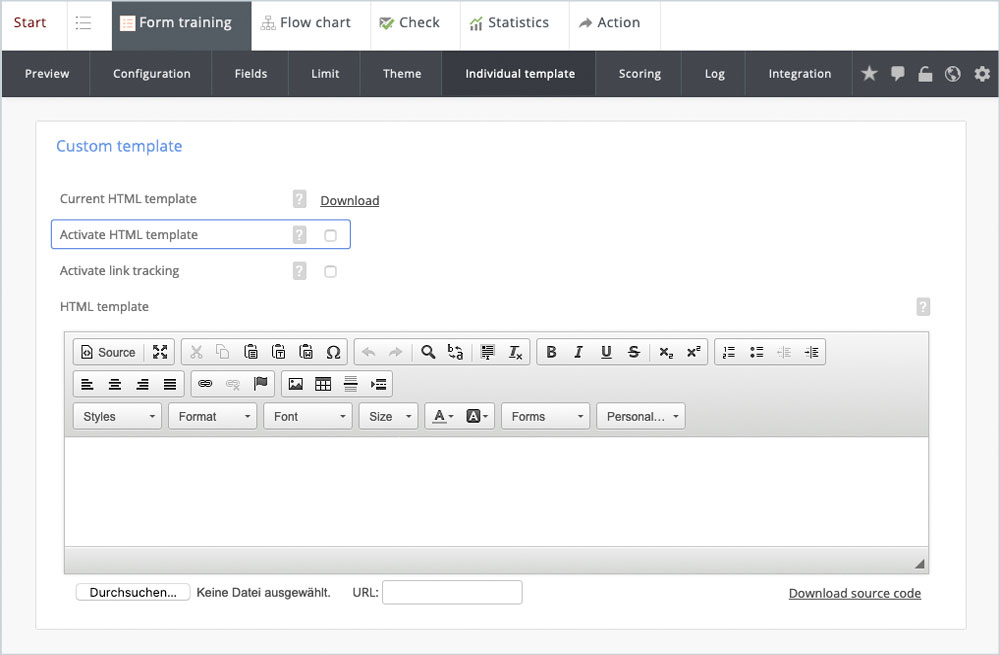The image size is (1000, 655).
Task: Toggle Italic text in the editor
Action: click(578, 352)
